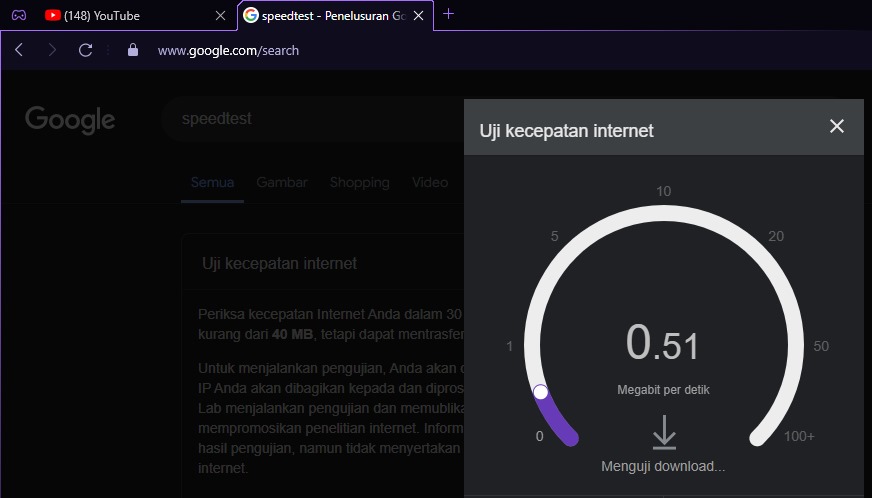Click the browser forward arrow
This screenshot has width=872, height=498.
click(52, 50)
